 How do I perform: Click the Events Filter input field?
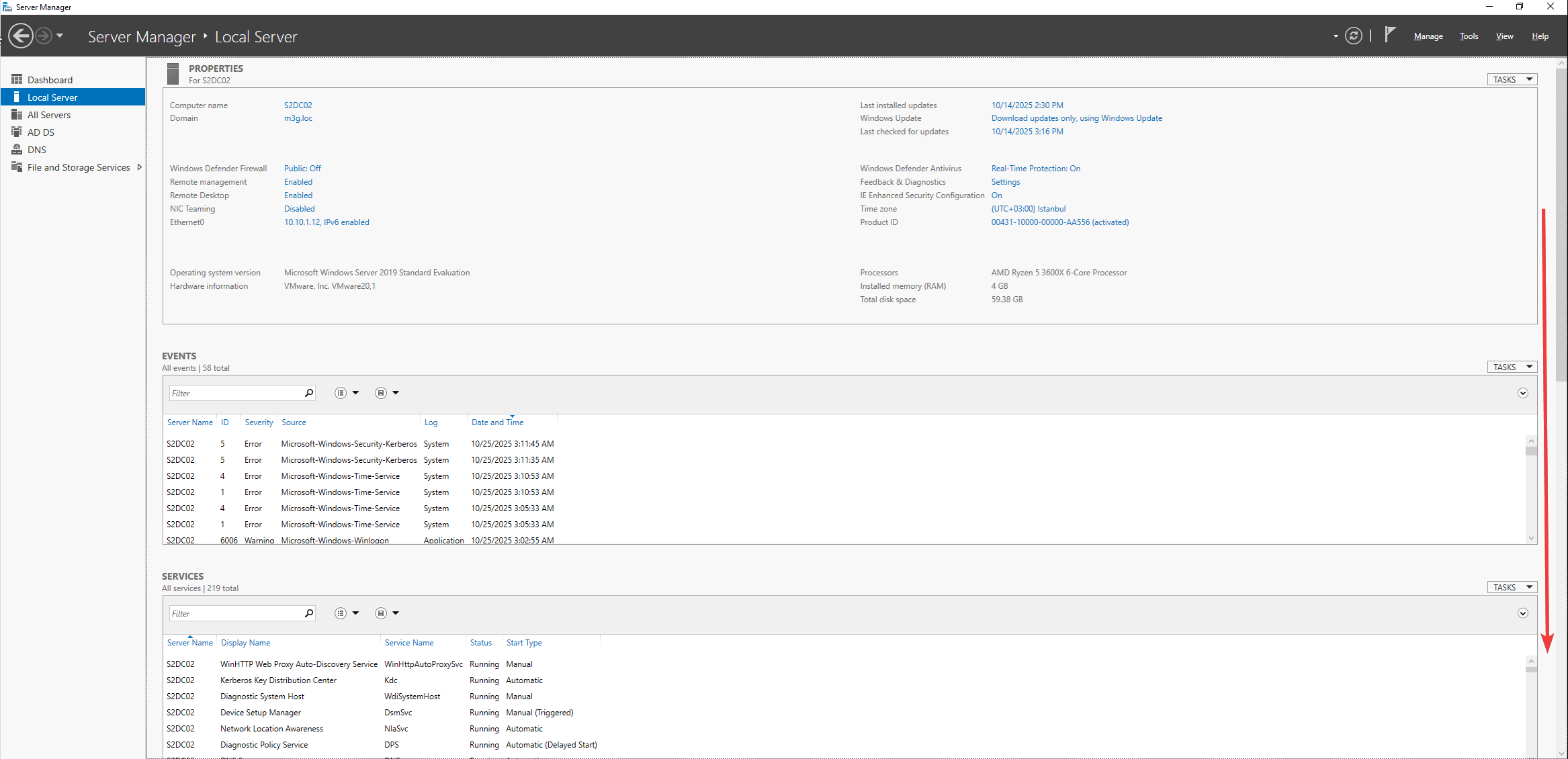[x=235, y=393]
